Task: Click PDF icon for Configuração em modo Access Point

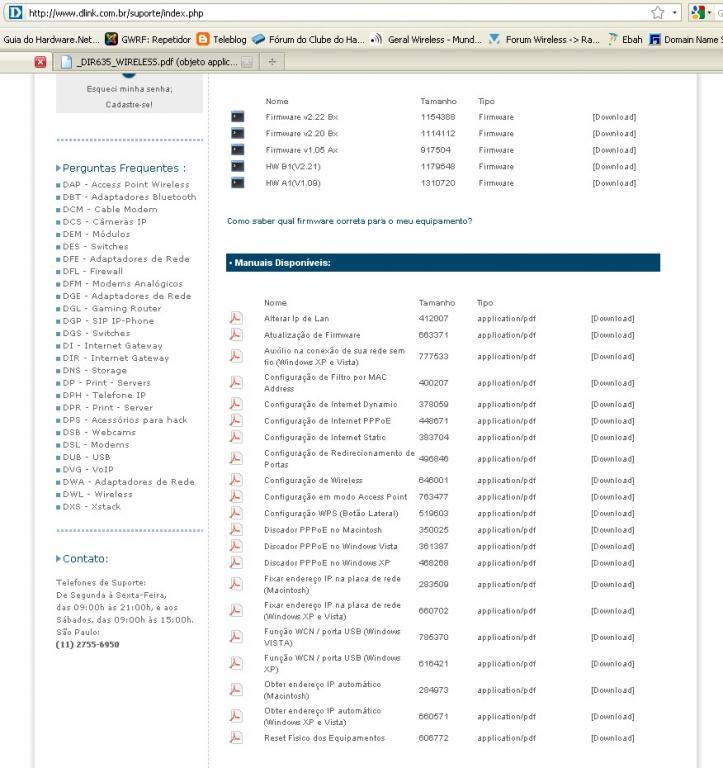Action: [236, 497]
